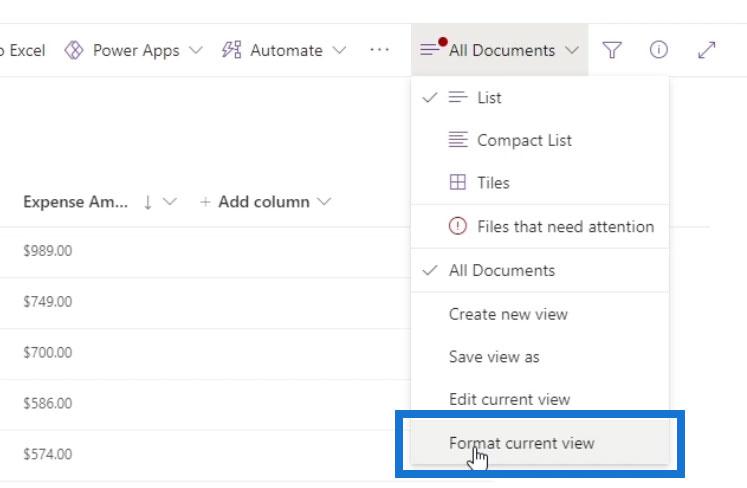Image resolution: width=747 pixels, height=488 pixels.
Task: Collapse the All Documents view dropdown chevron
Action: [572, 50]
